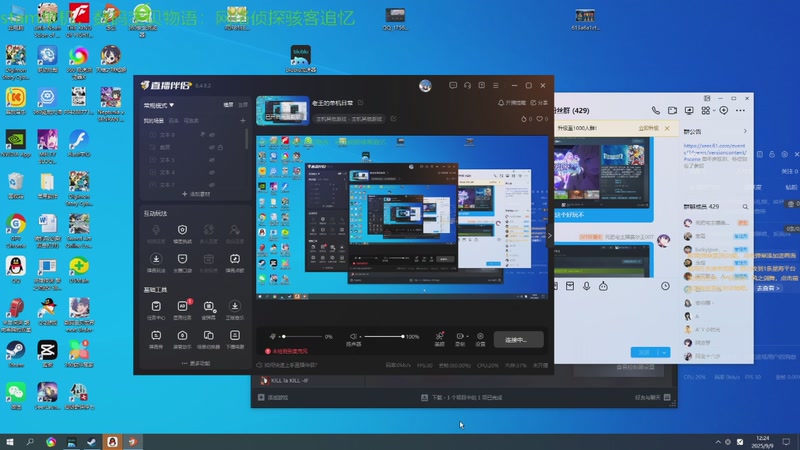The height and width of the screenshot is (450, 800).
Task: Switch to the 竖屏 portrait tab
Action: click(x=242, y=105)
